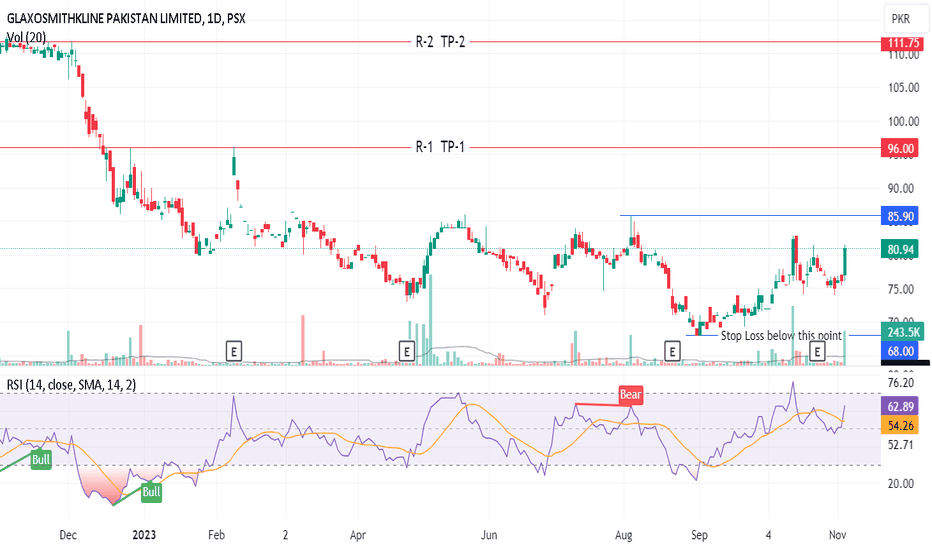
Task: Click the Nov date axis label
Action: 837,535
